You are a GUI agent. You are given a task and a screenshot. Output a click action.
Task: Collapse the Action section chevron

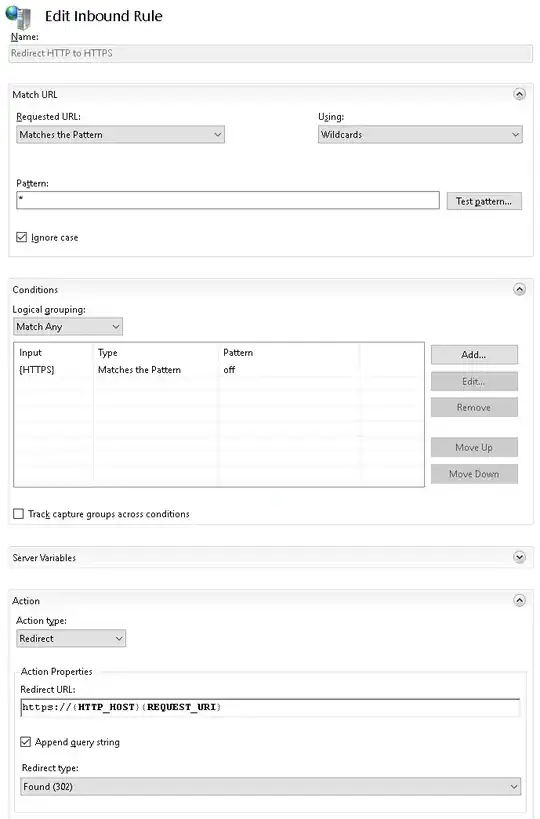click(519, 600)
